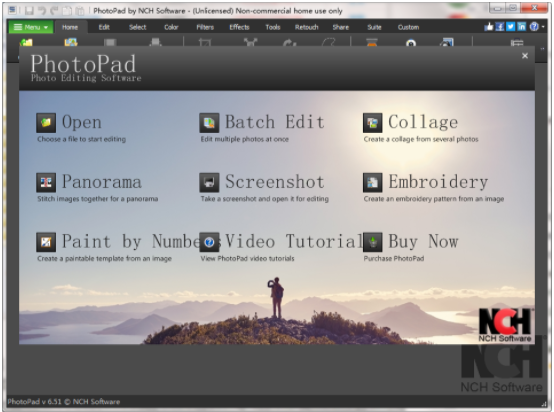Click the Panorama icon
554x412 pixels.
pyautogui.click(x=46, y=182)
